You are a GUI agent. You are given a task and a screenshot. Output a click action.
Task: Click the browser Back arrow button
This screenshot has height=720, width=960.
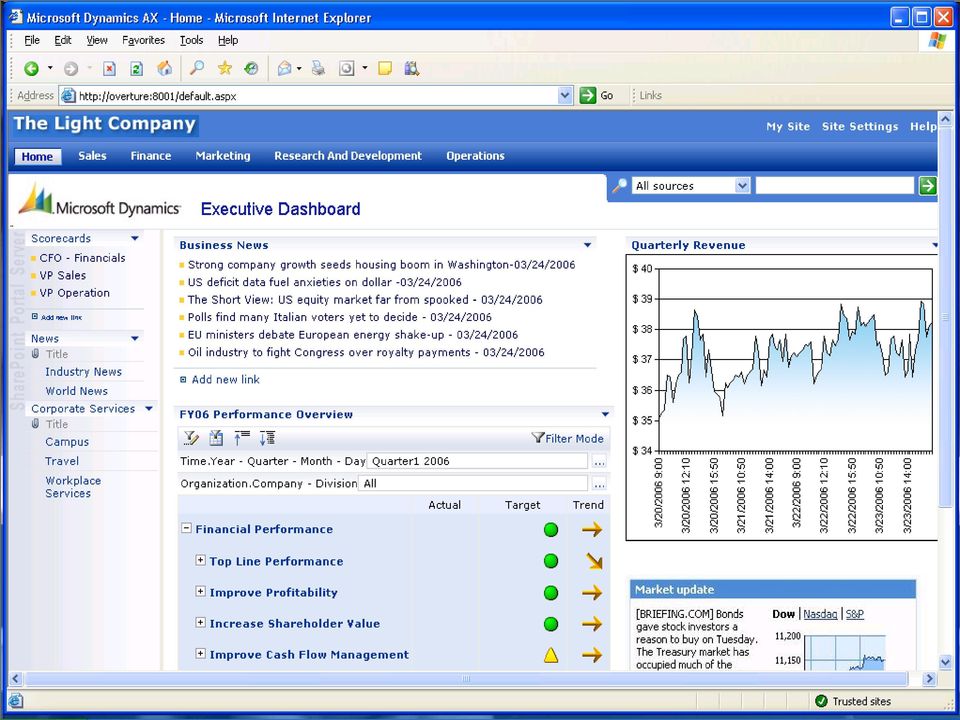(x=31, y=69)
